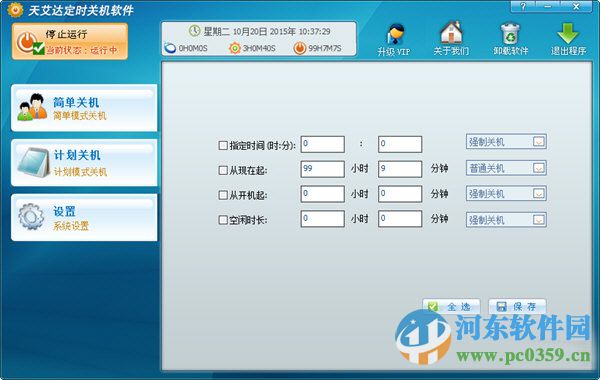Click 从开机起 hours input field

tap(323, 194)
